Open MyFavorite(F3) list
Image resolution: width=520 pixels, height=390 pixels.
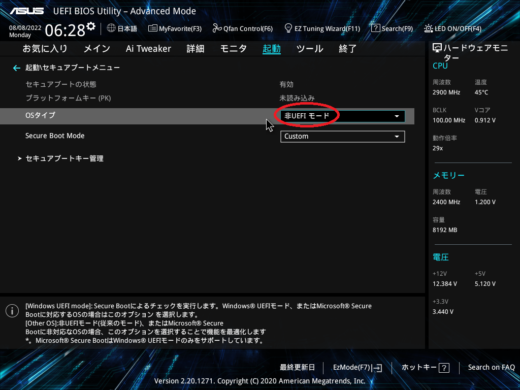coord(175,29)
